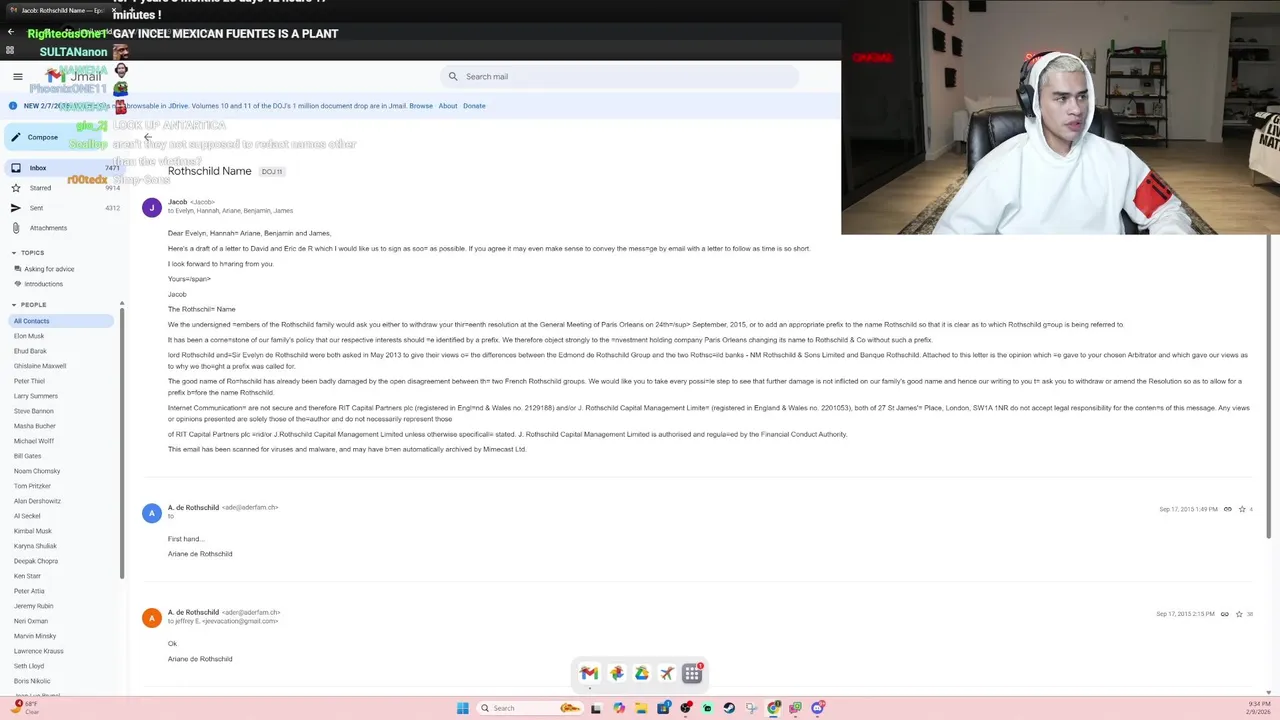Open the hamburger main menu
Image resolution: width=1280 pixels, height=720 pixels.
click(18, 76)
